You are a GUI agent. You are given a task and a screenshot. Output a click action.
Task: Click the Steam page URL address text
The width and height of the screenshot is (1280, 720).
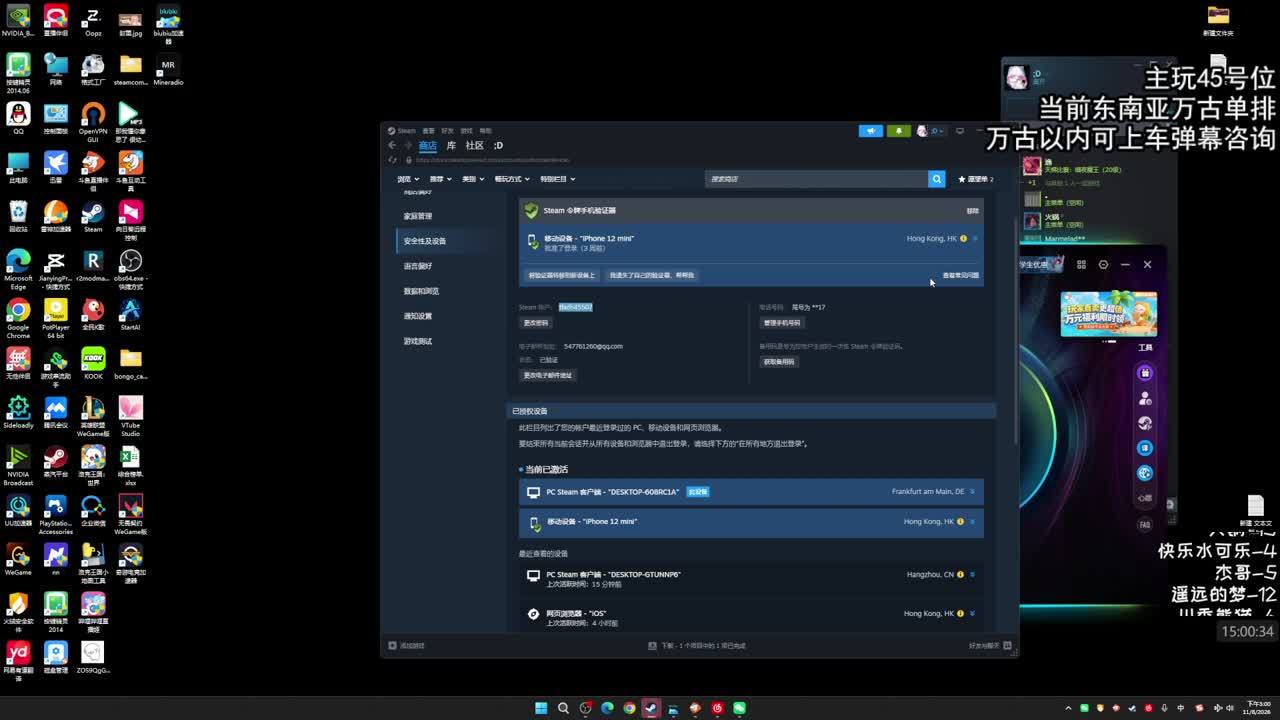point(493,160)
